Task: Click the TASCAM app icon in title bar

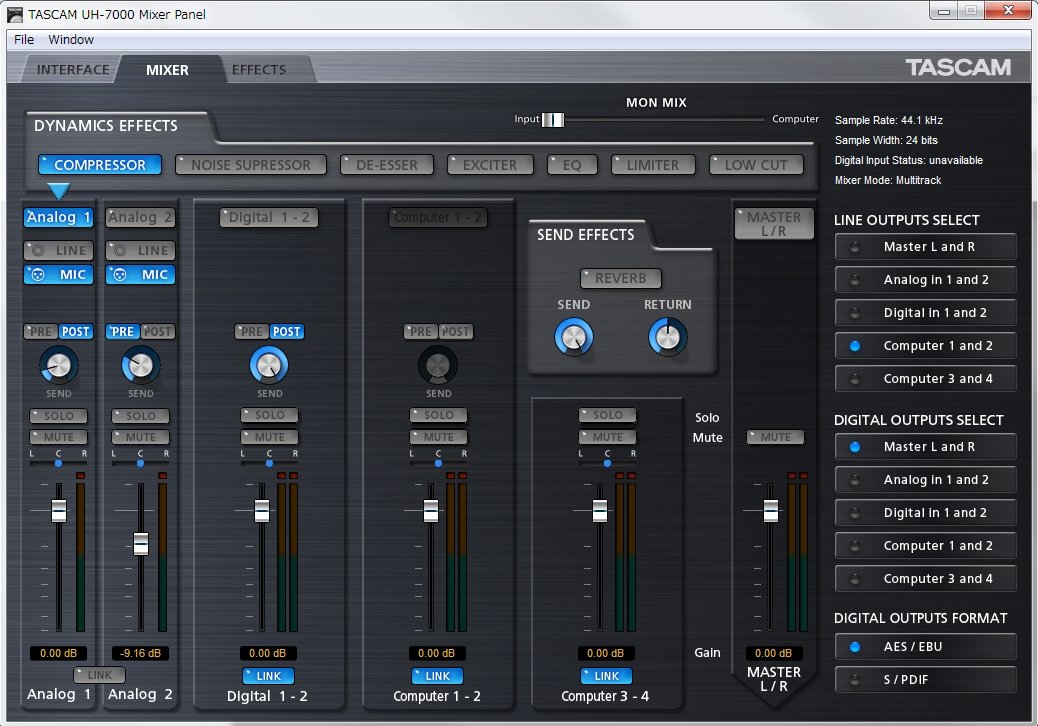Action: coord(17,15)
